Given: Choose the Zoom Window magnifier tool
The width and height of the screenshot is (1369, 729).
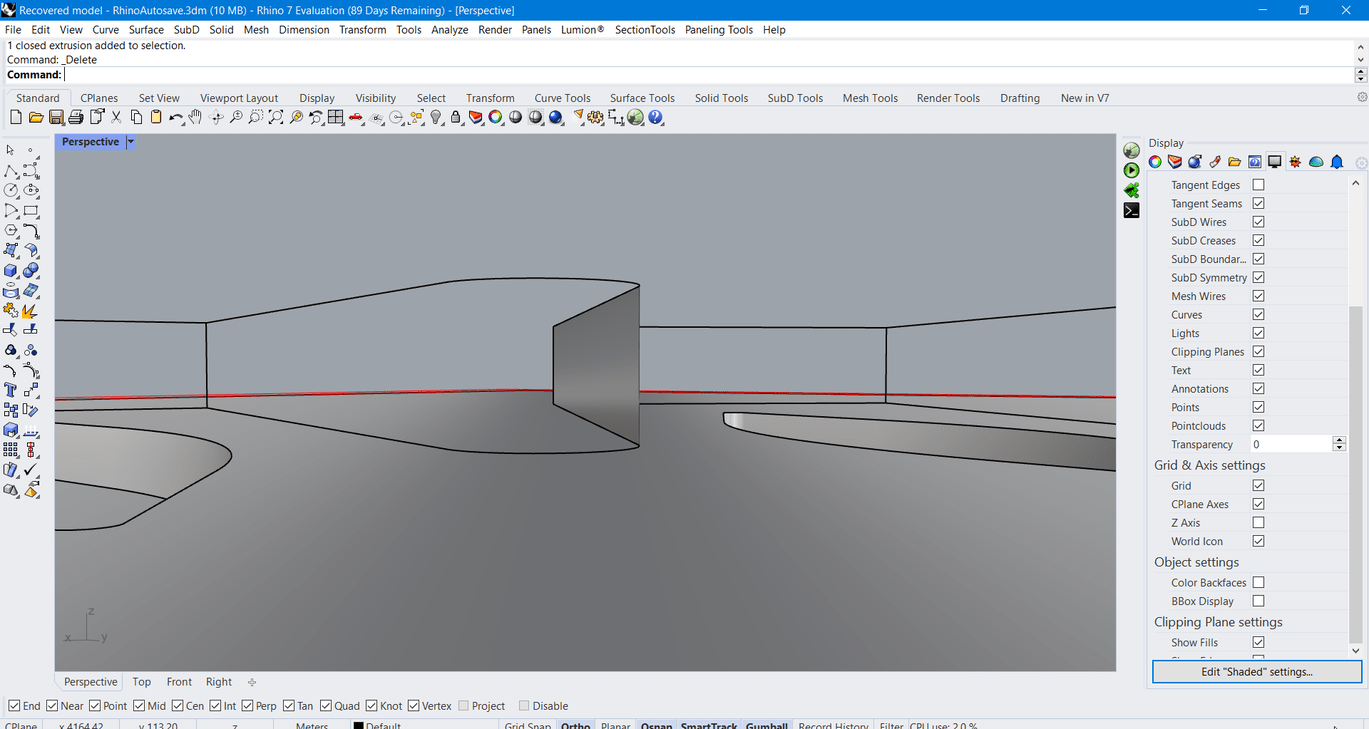Looking at the screenshot, I should pos(256,117).
